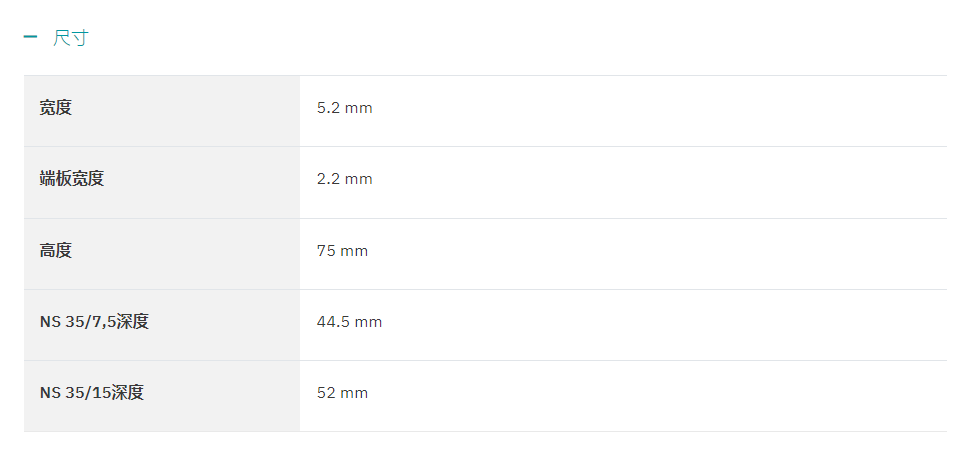Click the 52 mm depth value
963x452 pixels.
coord(342,393)
